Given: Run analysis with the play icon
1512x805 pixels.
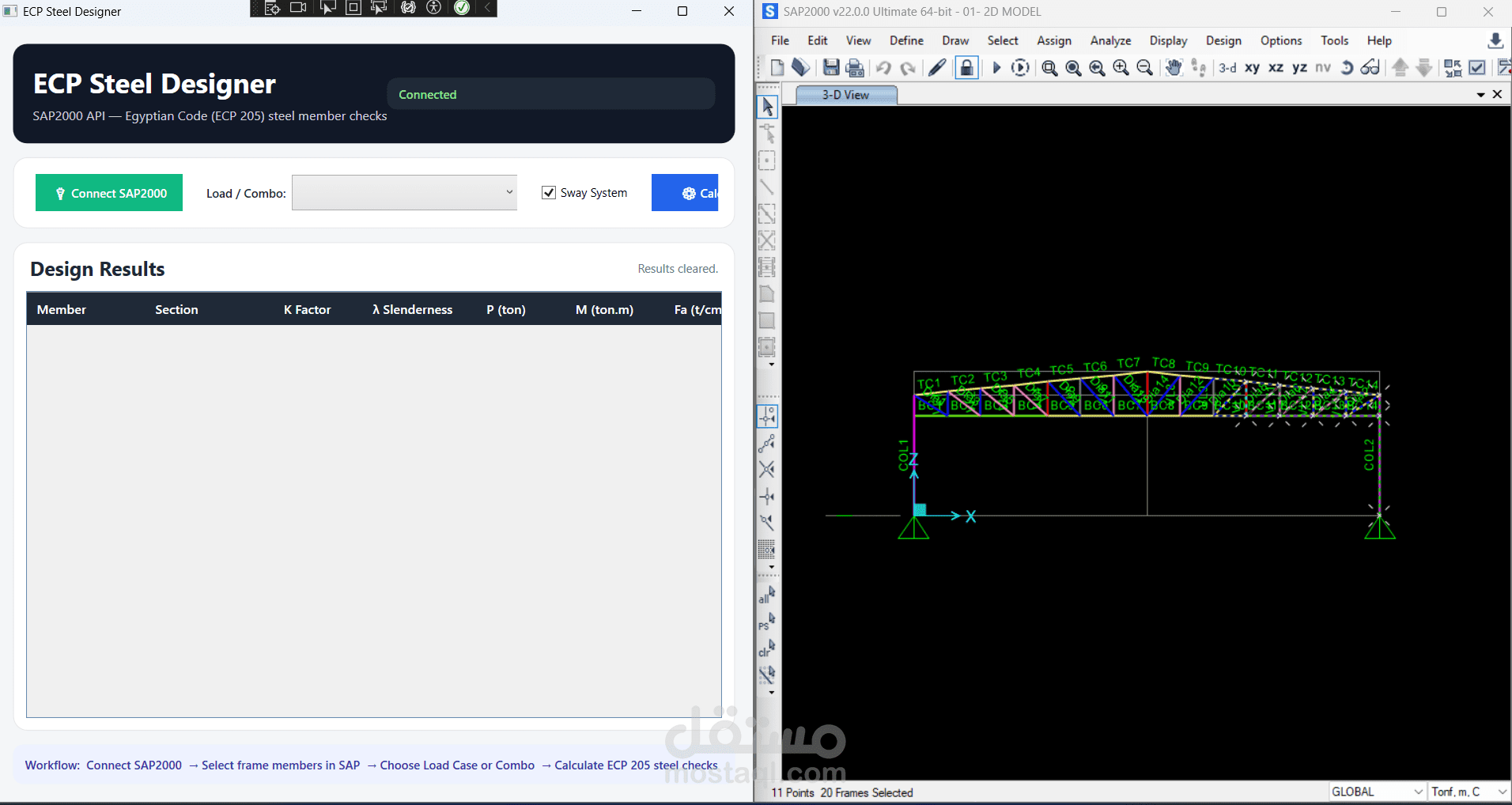Looking at the screenshot, I should [996, 68].
